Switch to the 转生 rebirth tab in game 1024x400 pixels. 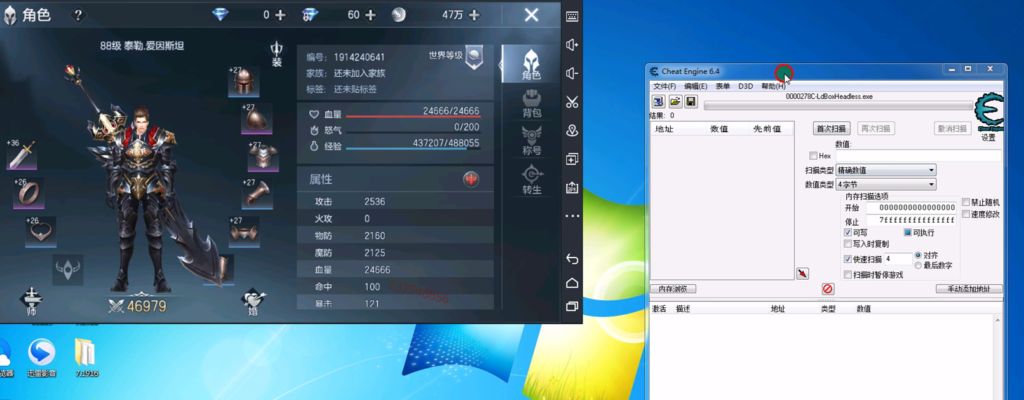(532, 180)
